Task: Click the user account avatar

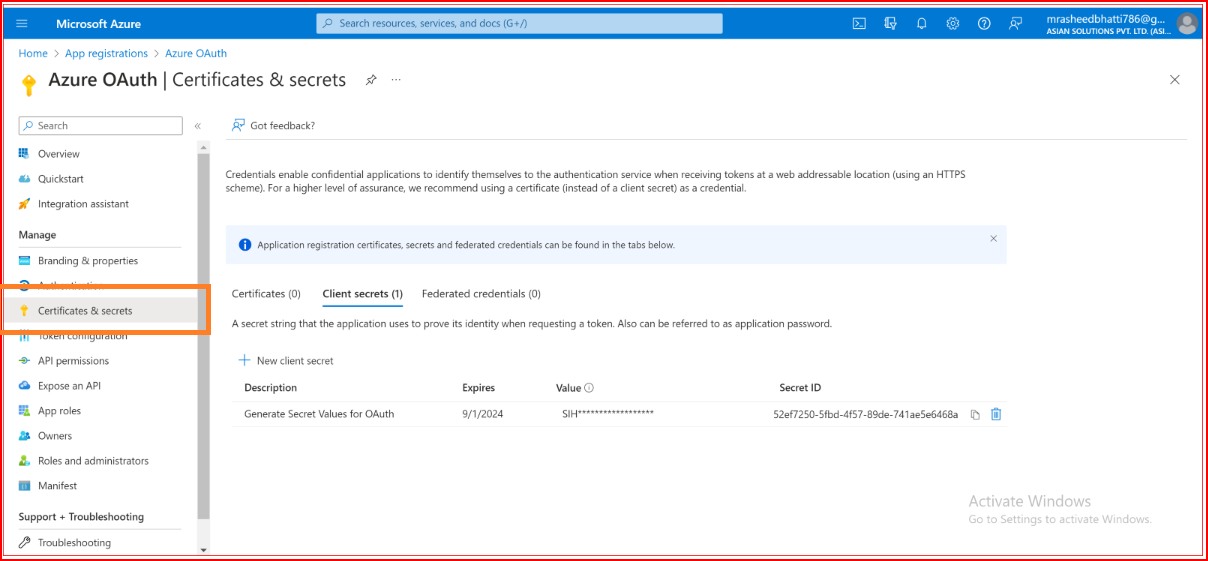Action: [x=1187, y=23]
